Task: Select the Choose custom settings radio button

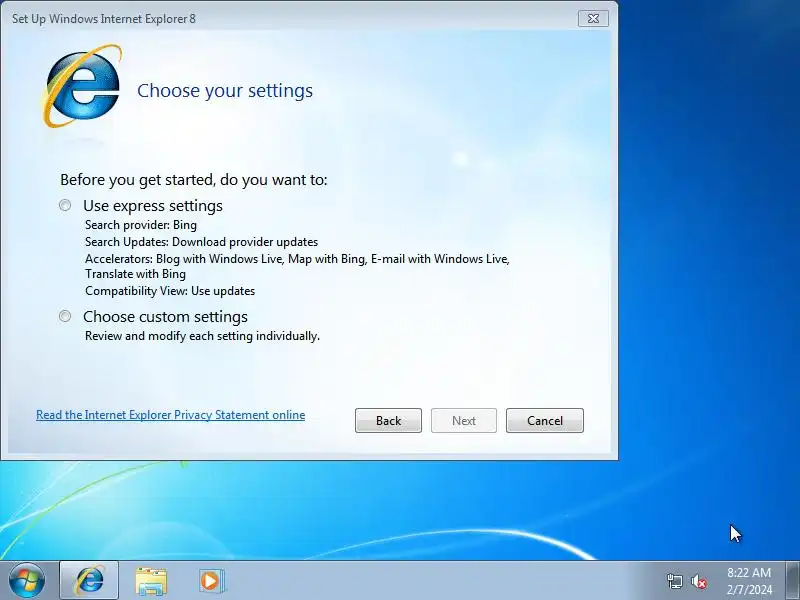Action: click(65, 316)
